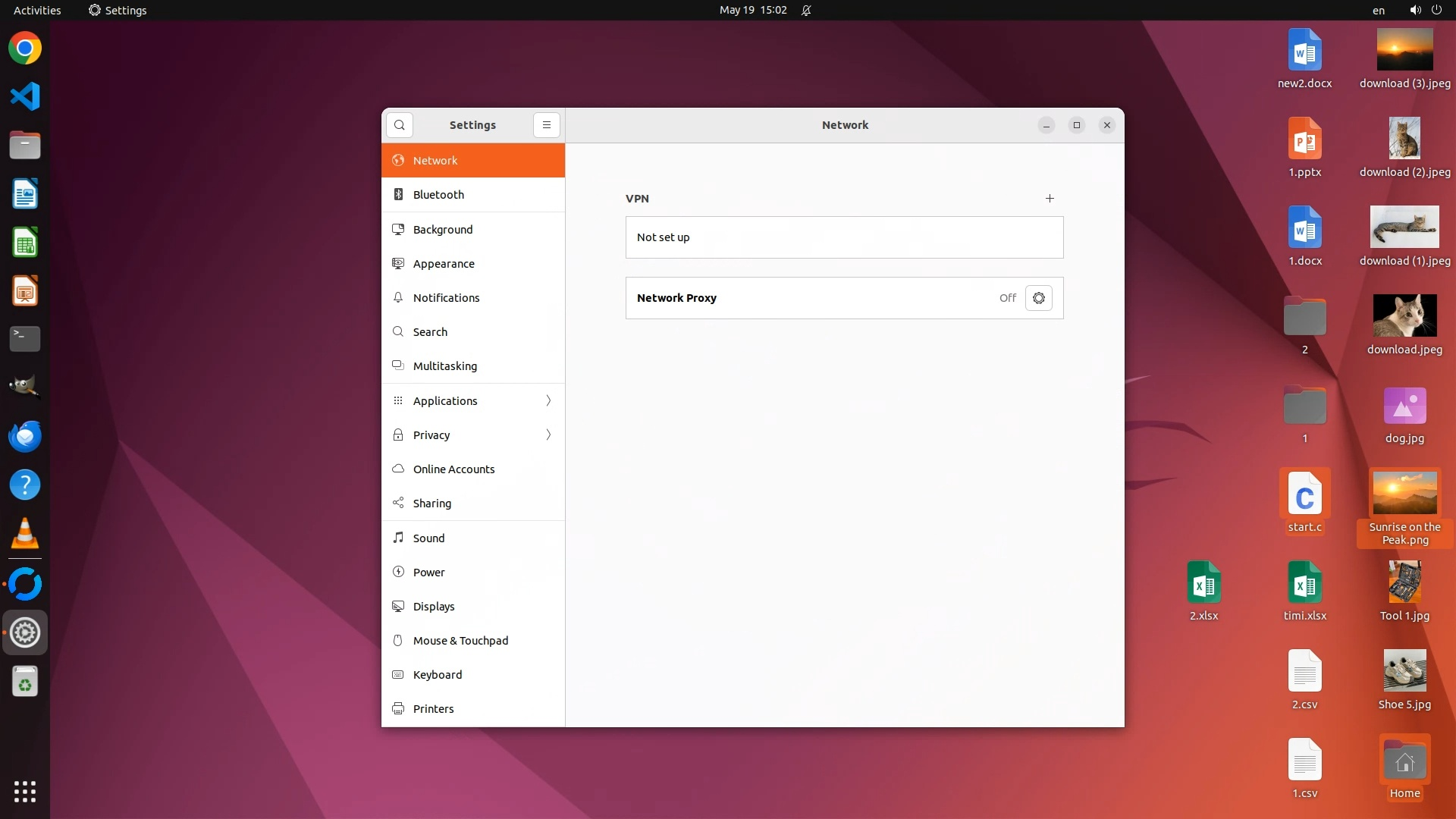
Task: Select Mouse & Touchpad settings
Action: click(x=460, y=640)
